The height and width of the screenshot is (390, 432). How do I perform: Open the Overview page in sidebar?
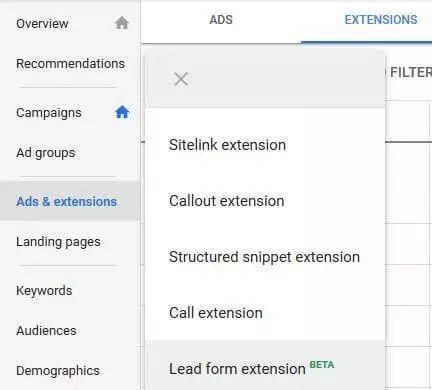(x=42, y=24)
